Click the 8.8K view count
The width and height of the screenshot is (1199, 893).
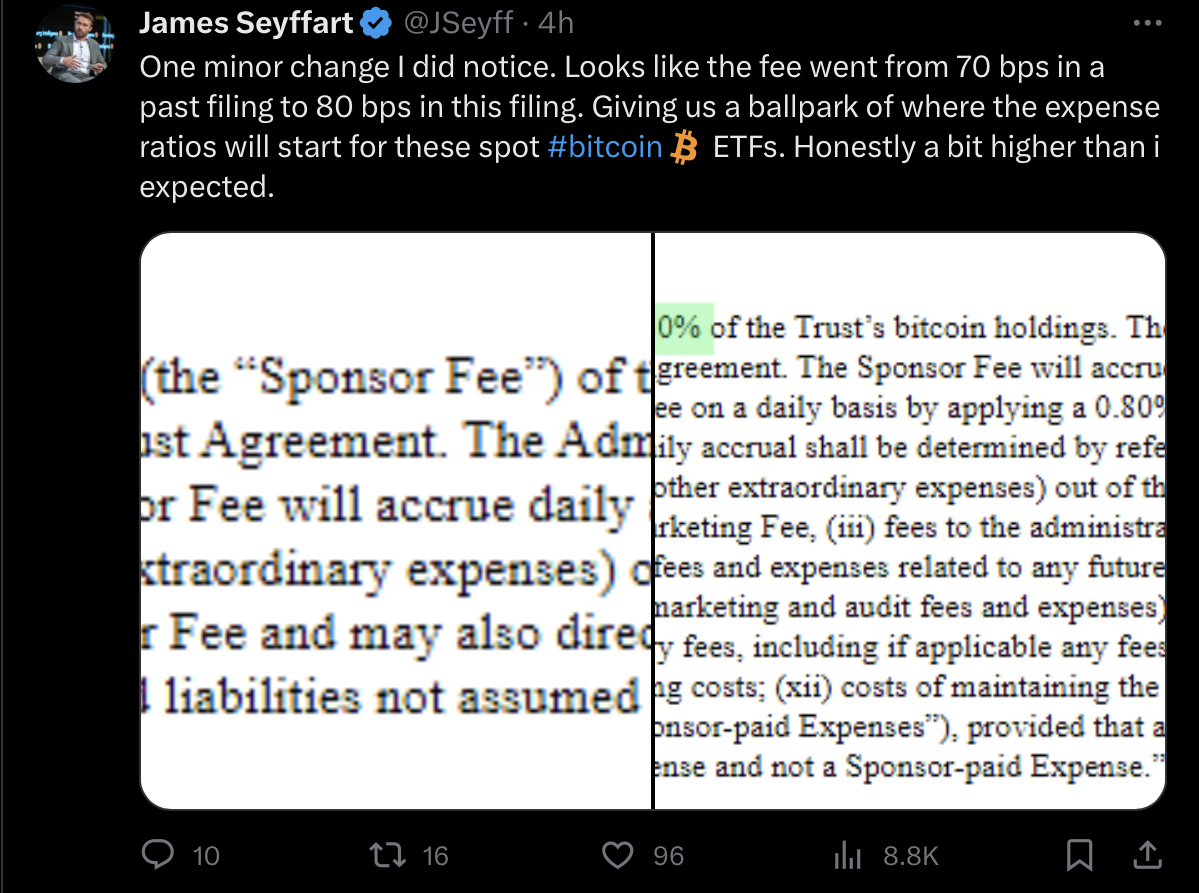coord(903,855)
